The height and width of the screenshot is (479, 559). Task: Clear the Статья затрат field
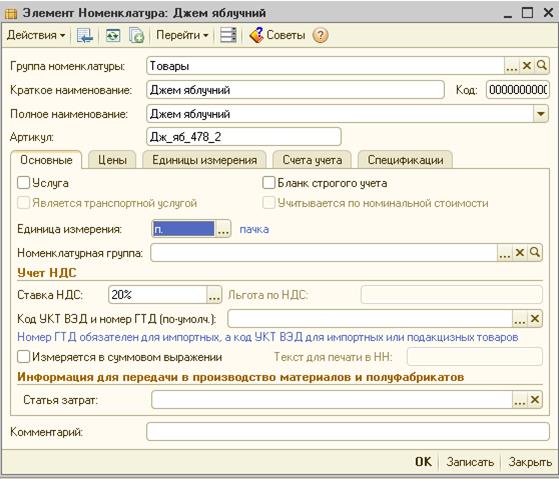point(535,400)
